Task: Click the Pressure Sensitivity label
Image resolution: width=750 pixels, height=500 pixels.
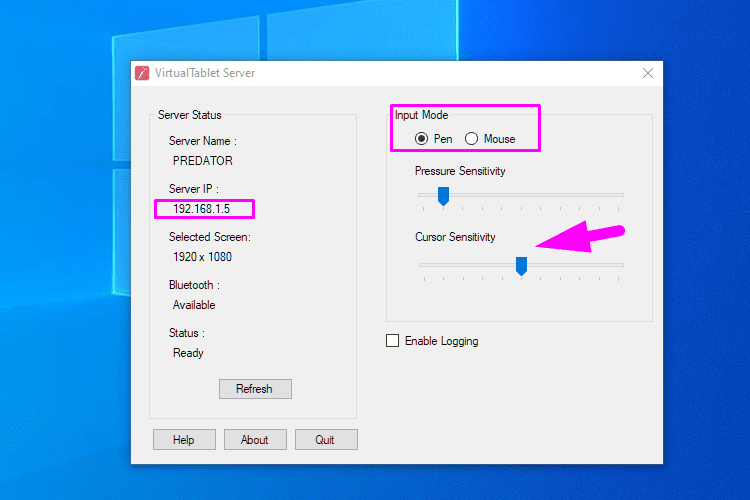Action: click(460, 171)
